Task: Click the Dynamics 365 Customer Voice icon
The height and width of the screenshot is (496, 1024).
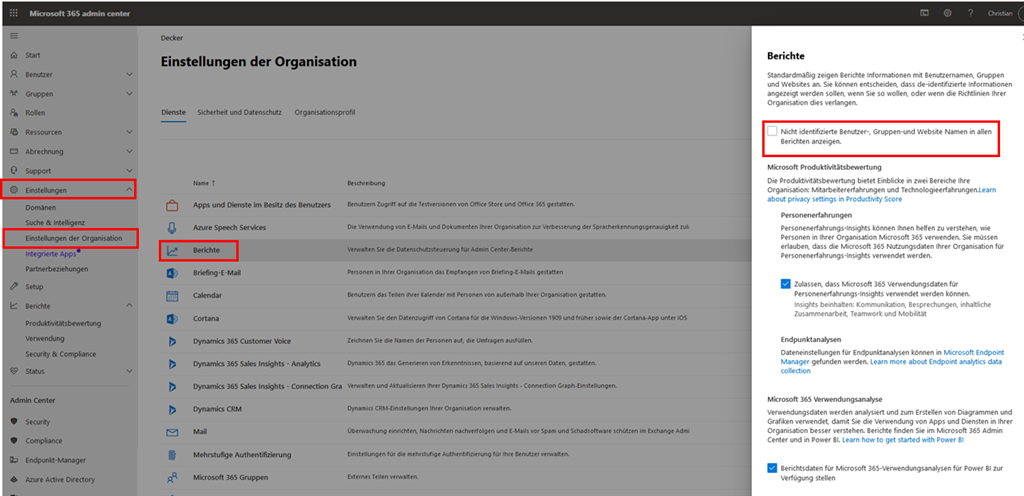Action: [172, 341]
